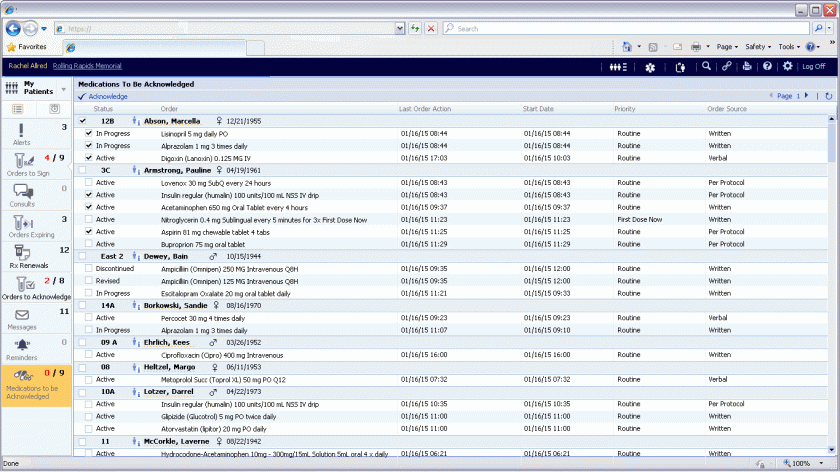Screen dimensions: 840x472
Task: Open Orders to Acknowledge panel
Action: pos(36,288)
